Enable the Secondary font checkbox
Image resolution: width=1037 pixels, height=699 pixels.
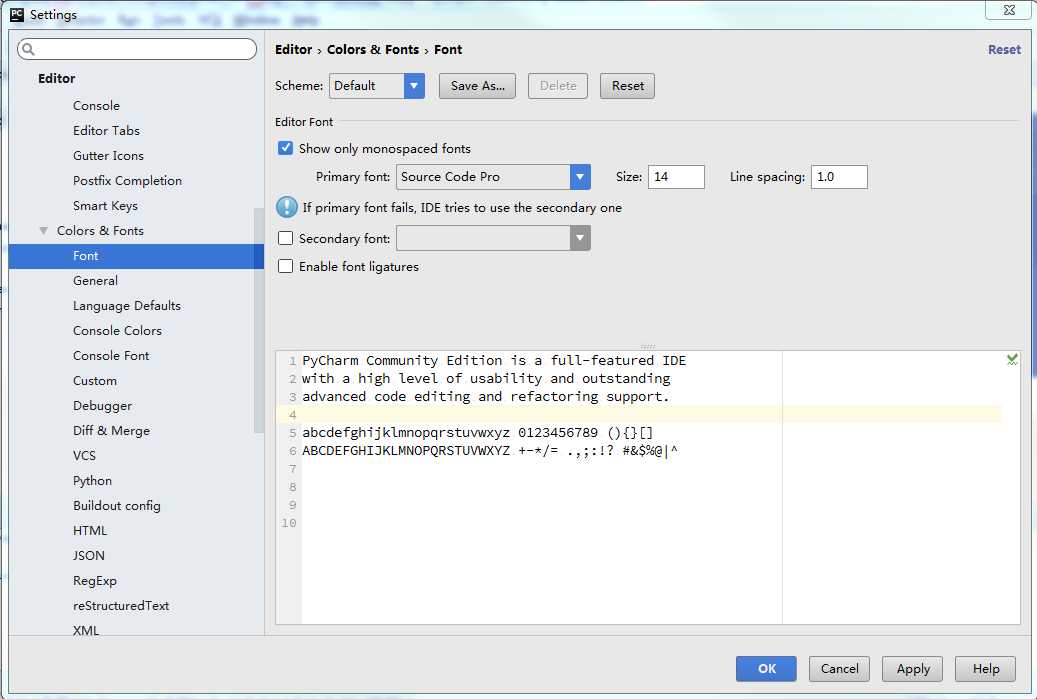click(285, 238)
